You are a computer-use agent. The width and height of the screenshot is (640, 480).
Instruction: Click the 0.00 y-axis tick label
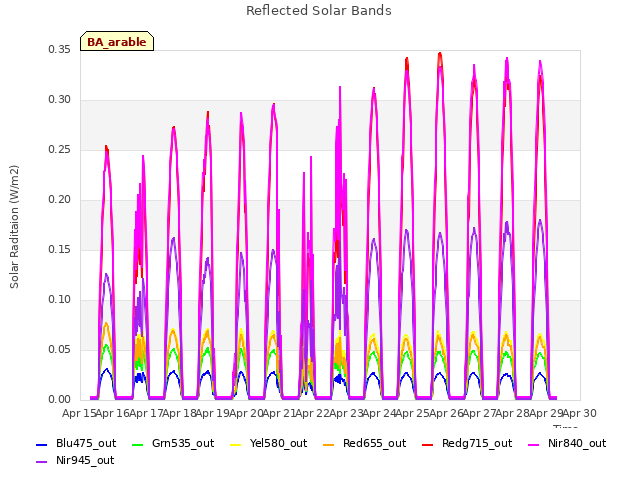coord(60,400)
